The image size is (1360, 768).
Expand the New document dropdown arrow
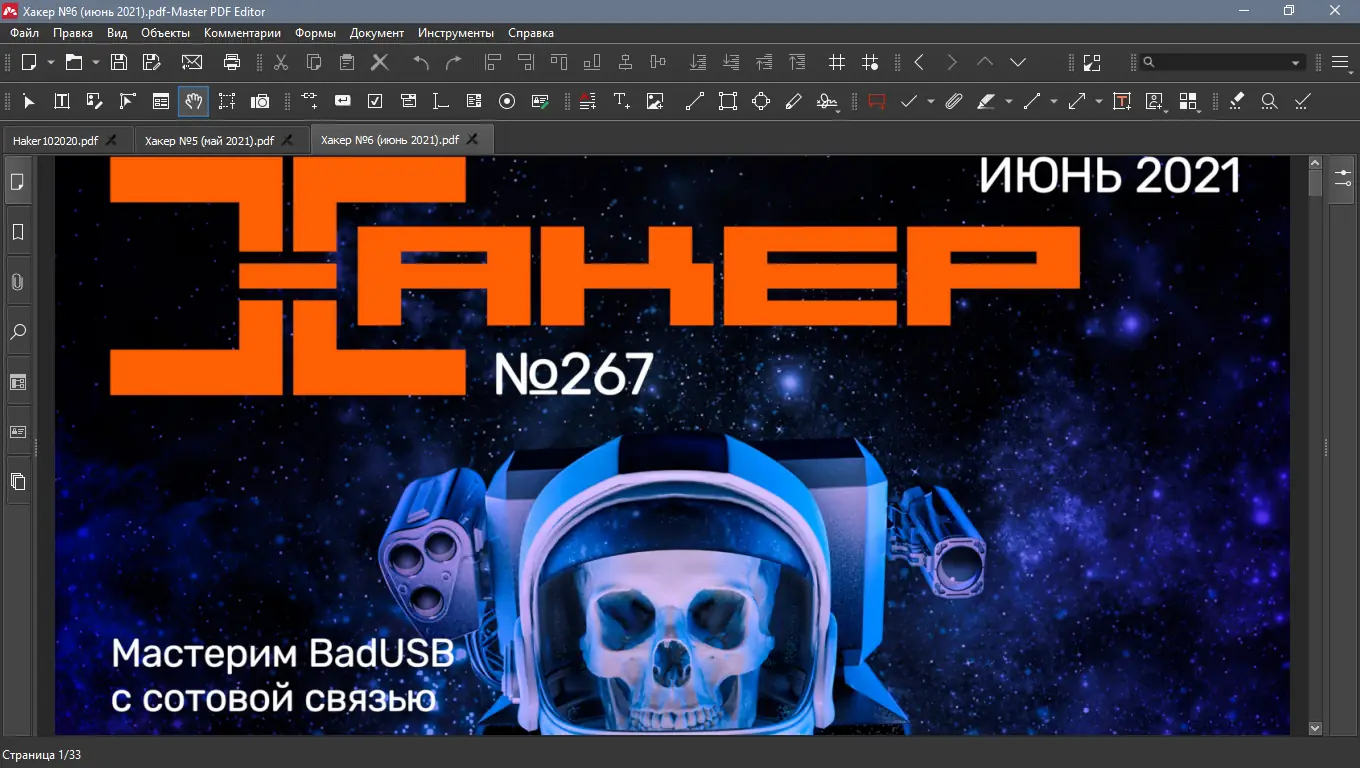pyautogui.click(x=50, y=62)
